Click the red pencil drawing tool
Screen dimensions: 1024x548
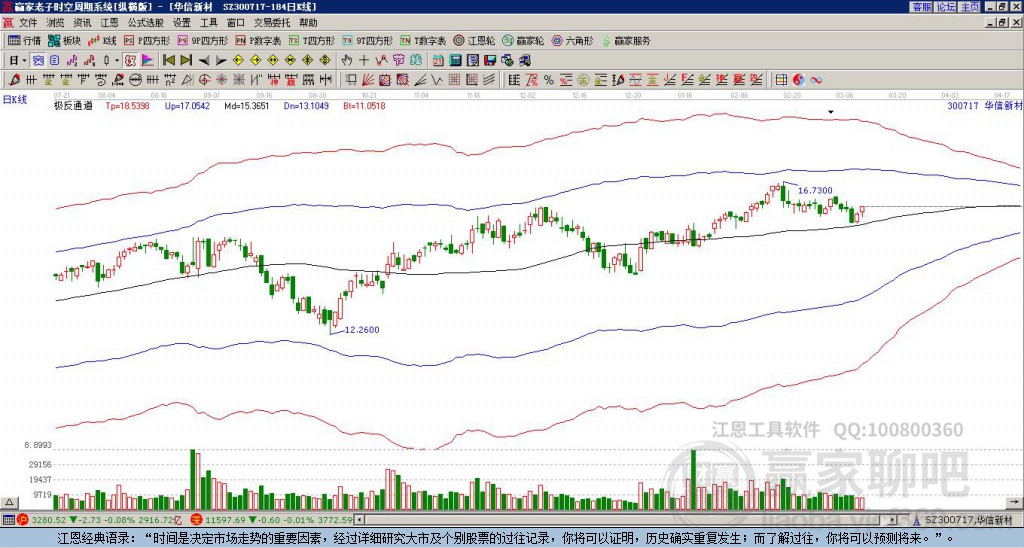tap(14, 80)
